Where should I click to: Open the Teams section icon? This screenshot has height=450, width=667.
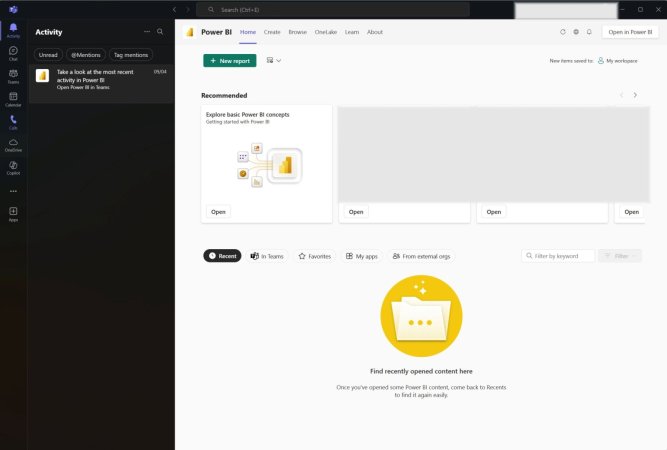13,76
